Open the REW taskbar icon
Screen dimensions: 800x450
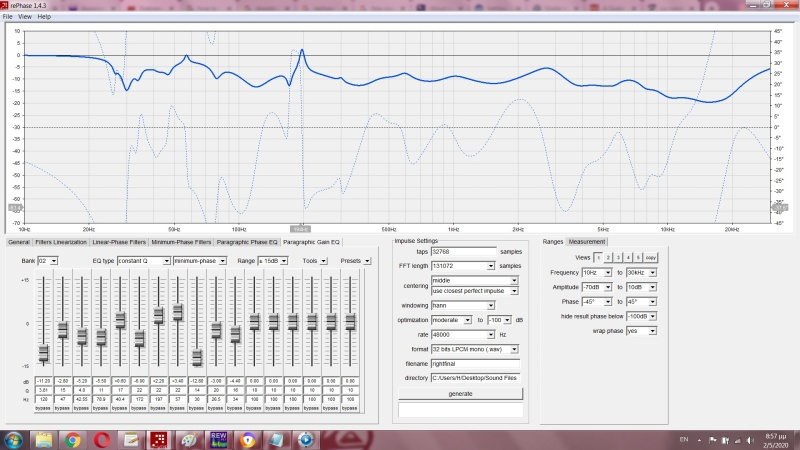[219, 439]
